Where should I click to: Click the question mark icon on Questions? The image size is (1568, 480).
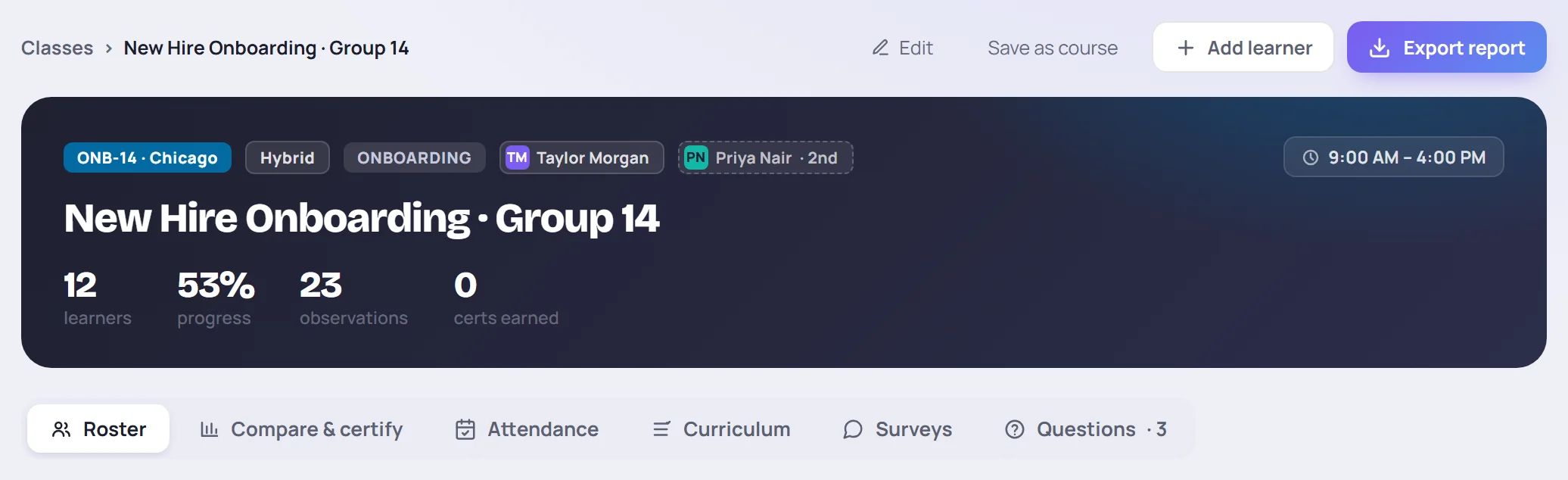[1015, 429]
